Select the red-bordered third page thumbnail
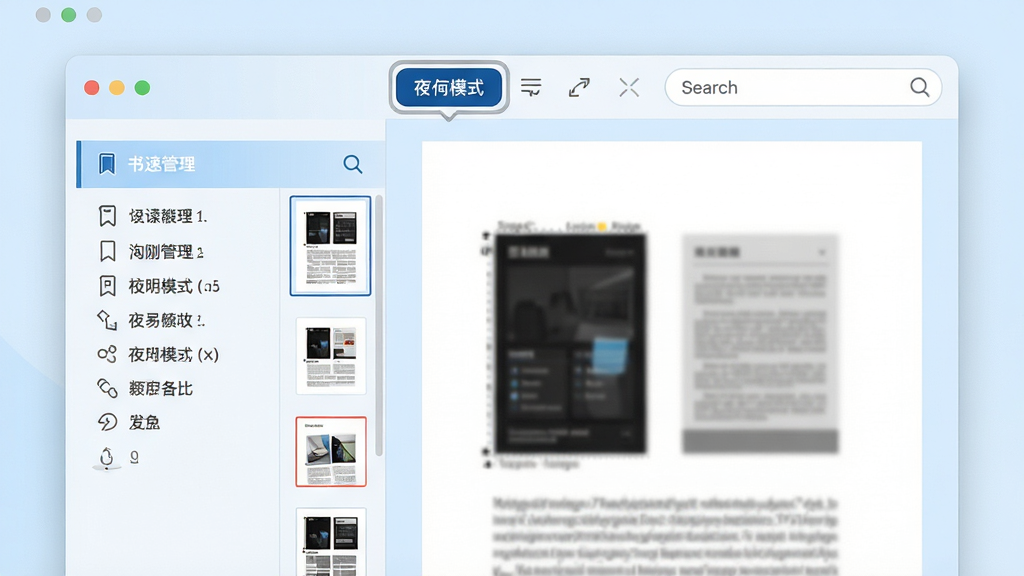 click(331, 451)
